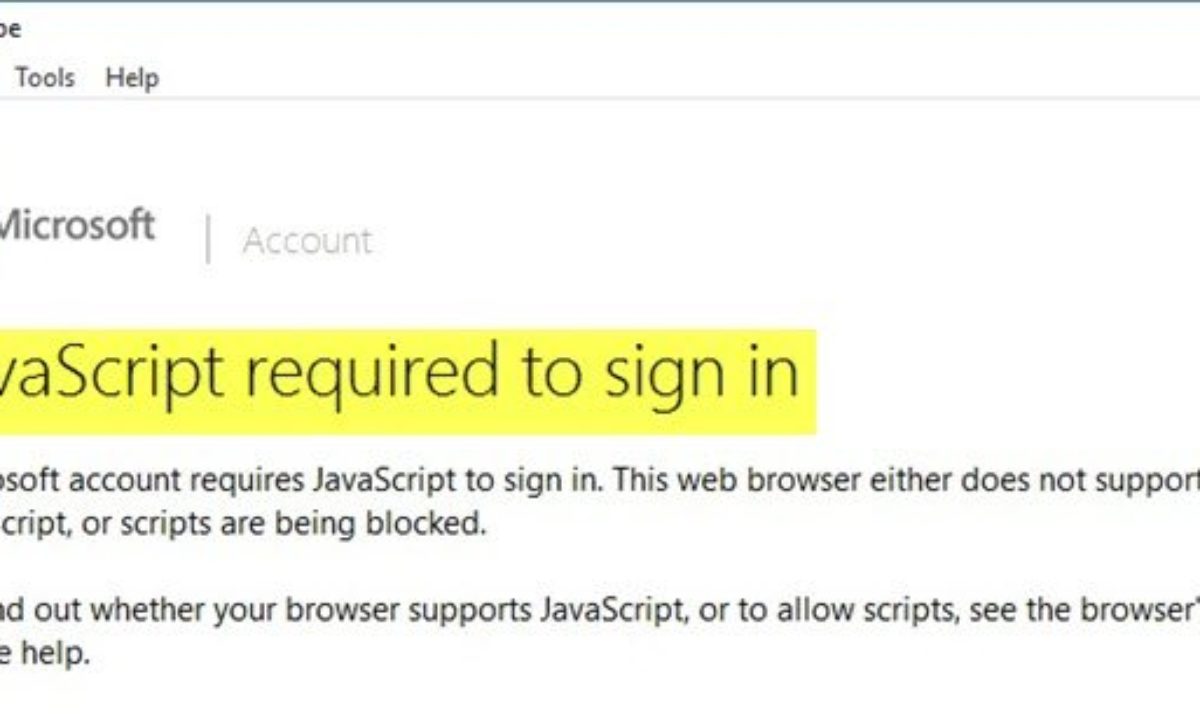Click the highlighted JavaScript required heading
This screenshot has height=720, width=1200.
(x=400, y=374)
